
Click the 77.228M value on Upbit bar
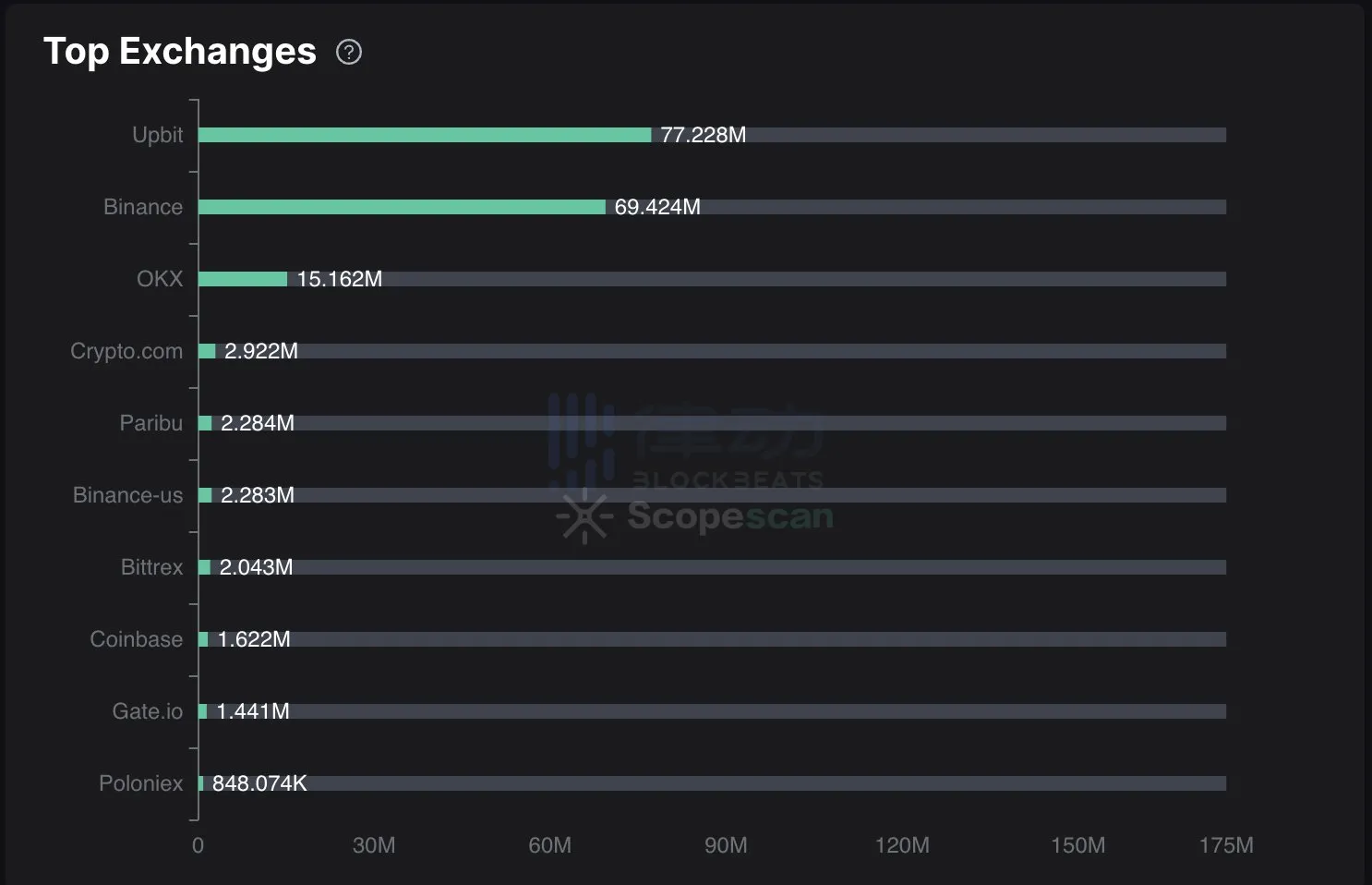point(704,135)
